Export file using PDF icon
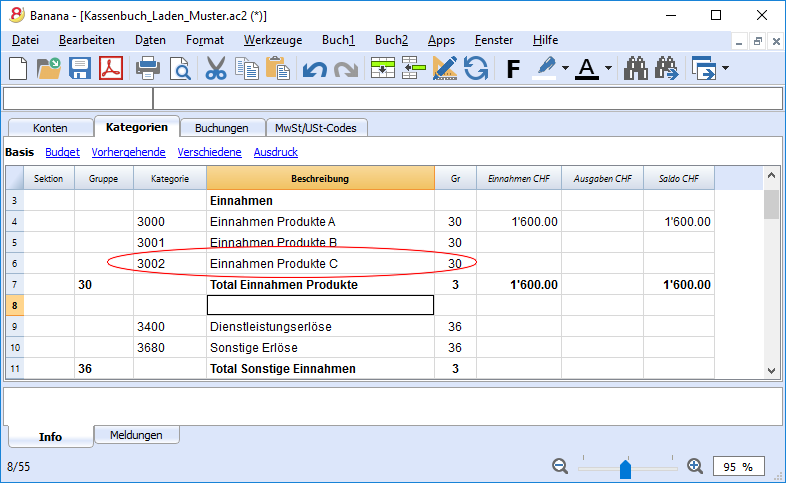786x483 pixels. click(x=111, y=68)
